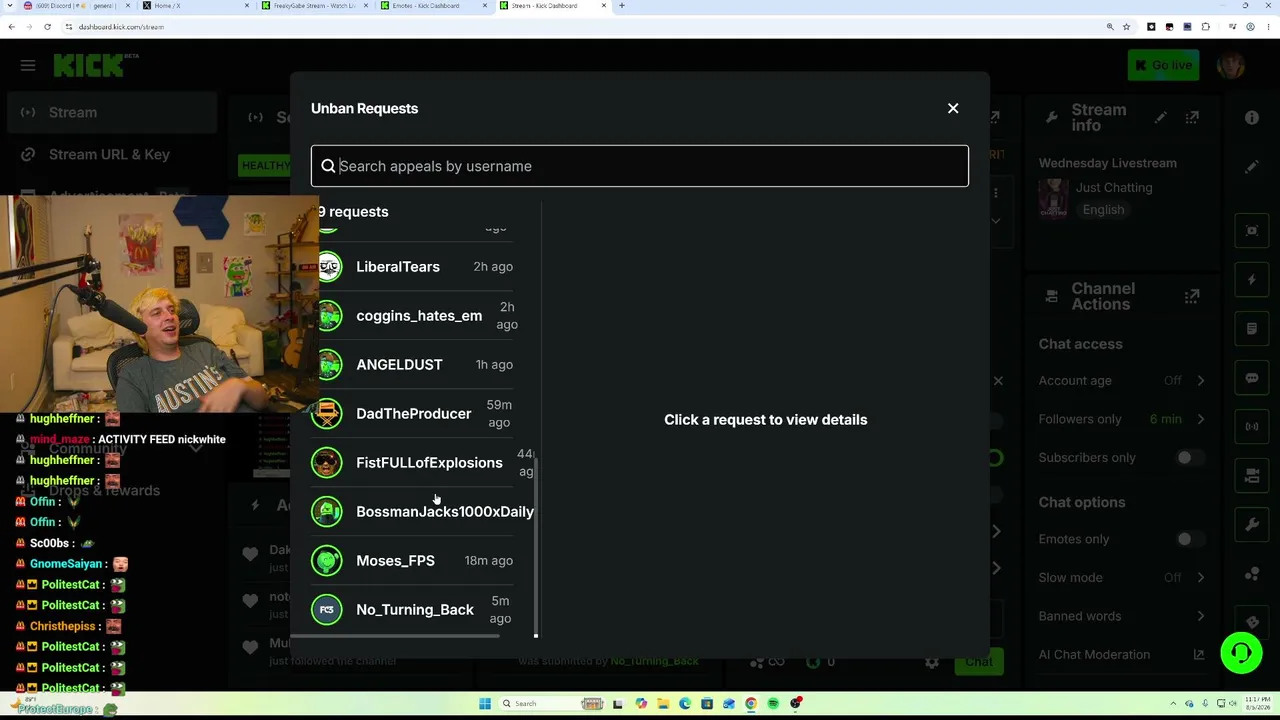Open Stream in the sidebar

point(112,113)
